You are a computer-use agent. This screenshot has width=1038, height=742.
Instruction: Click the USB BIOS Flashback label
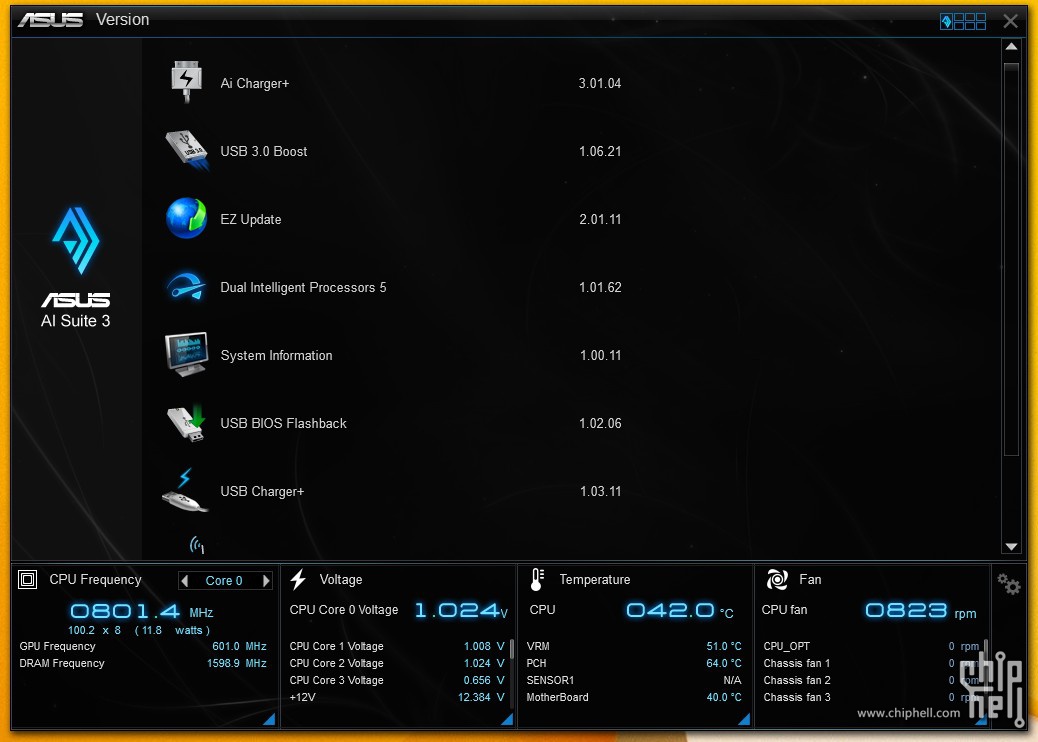(283, 424)
